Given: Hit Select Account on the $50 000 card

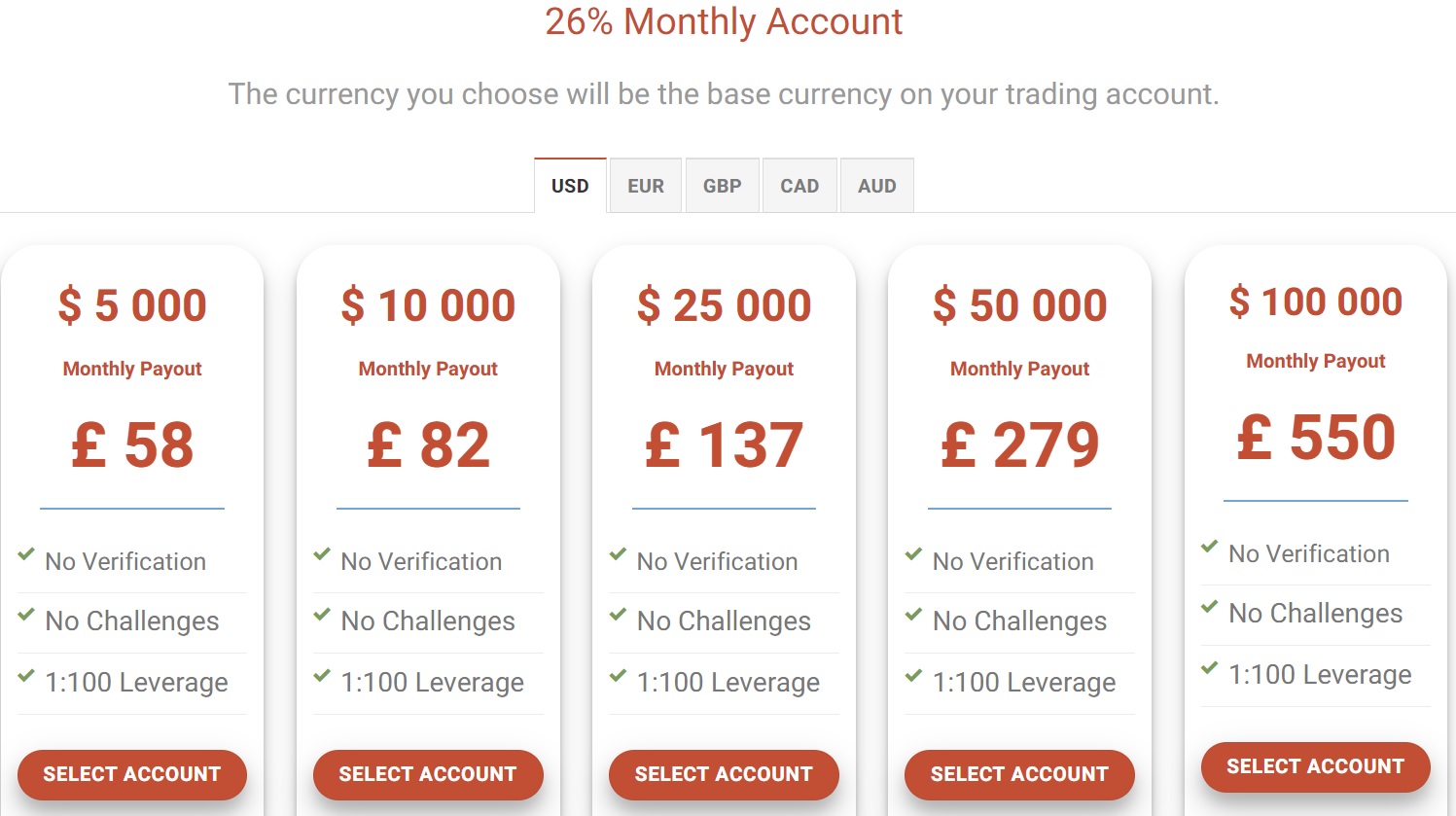Looking at the screenshot, I should pos(1019,774).
